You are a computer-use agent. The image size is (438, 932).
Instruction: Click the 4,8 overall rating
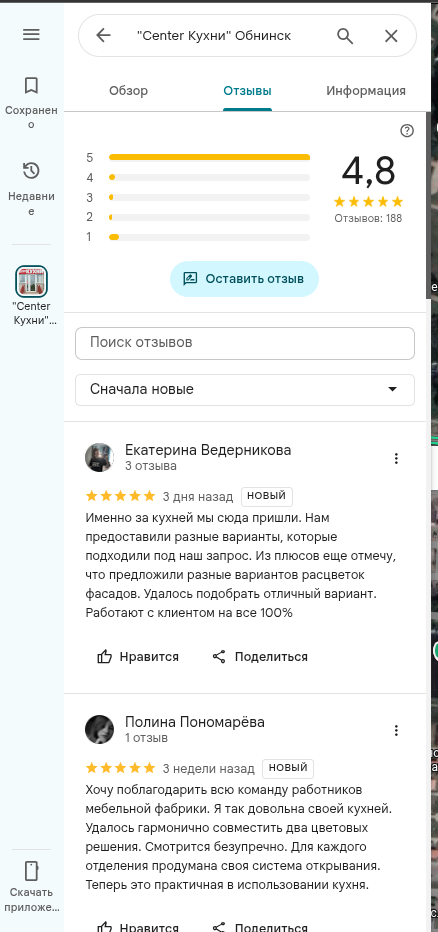coord(368,171)
